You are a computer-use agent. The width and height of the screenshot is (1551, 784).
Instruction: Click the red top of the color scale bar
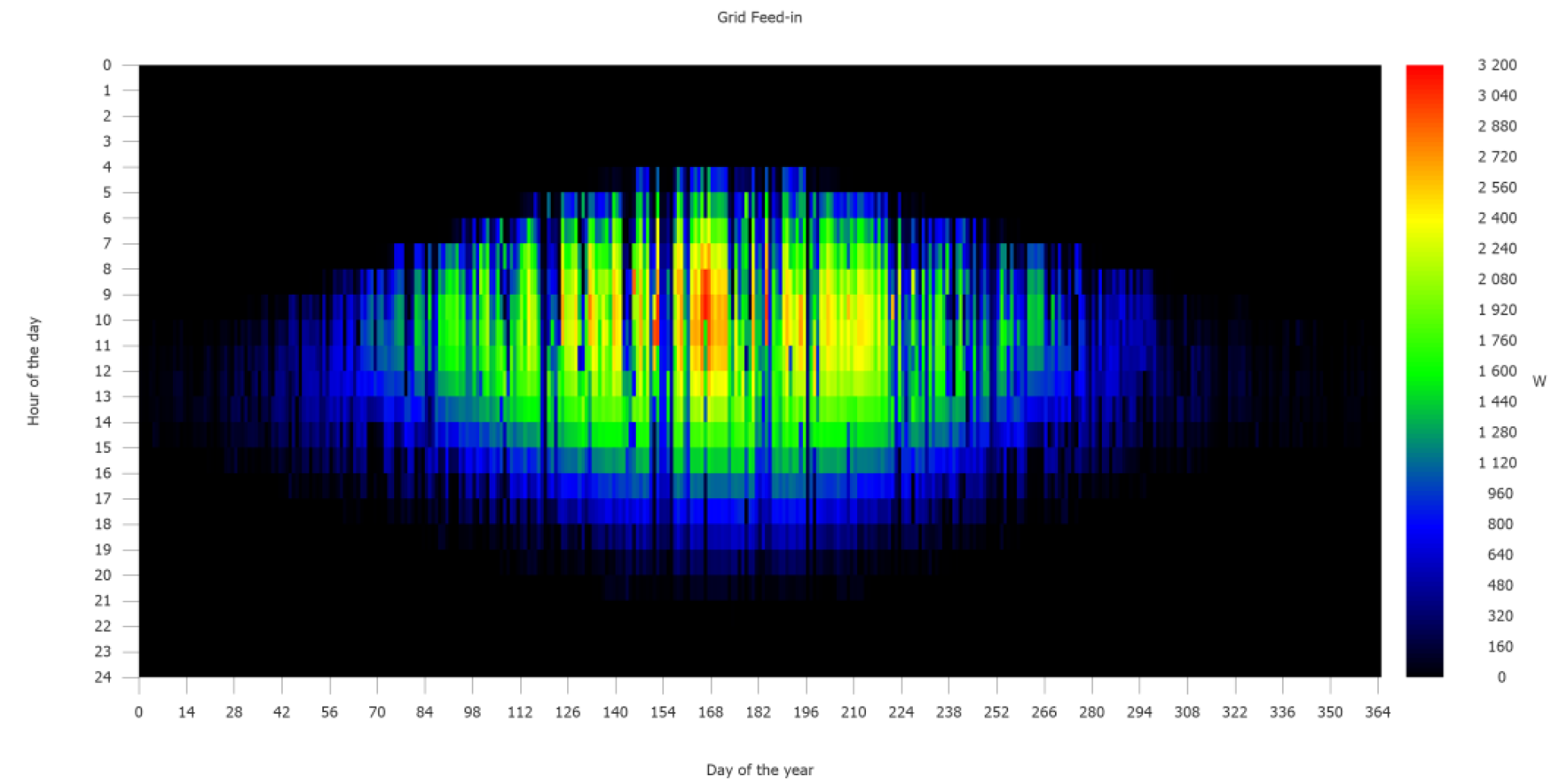click(x=1424, y=74)
